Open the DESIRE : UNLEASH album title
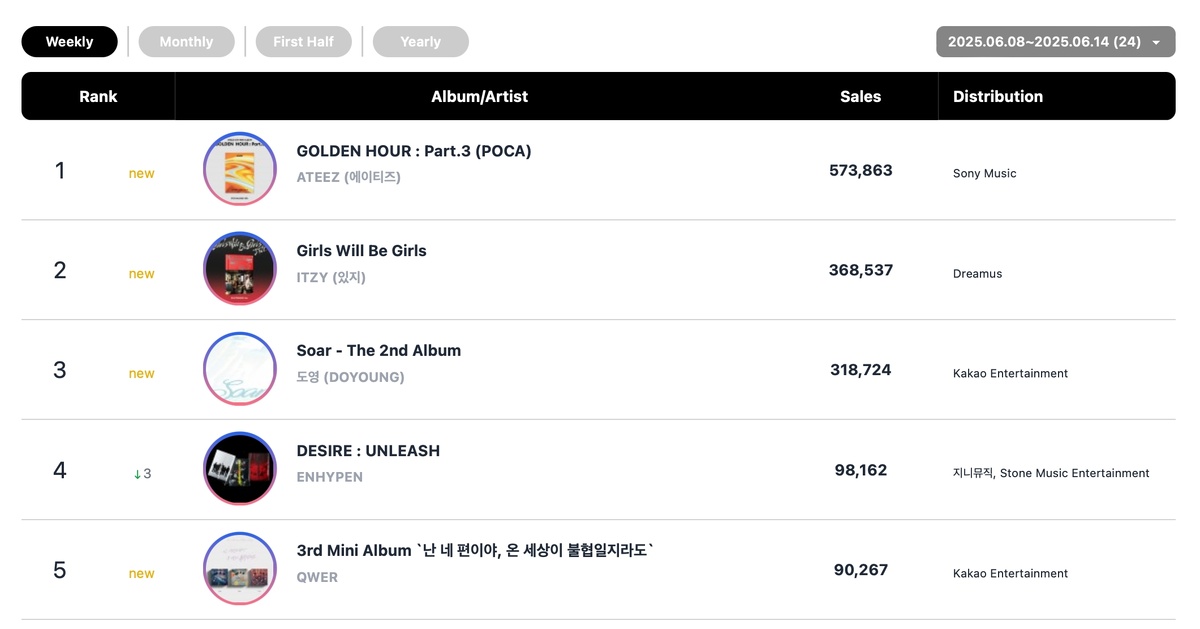 tap(368, 451)
